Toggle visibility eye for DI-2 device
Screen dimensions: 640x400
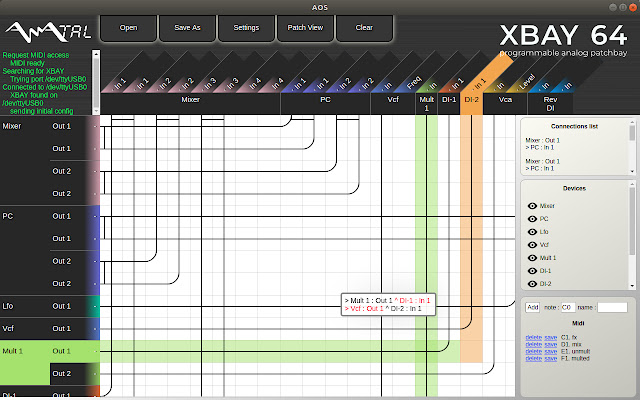click(532, 284)
